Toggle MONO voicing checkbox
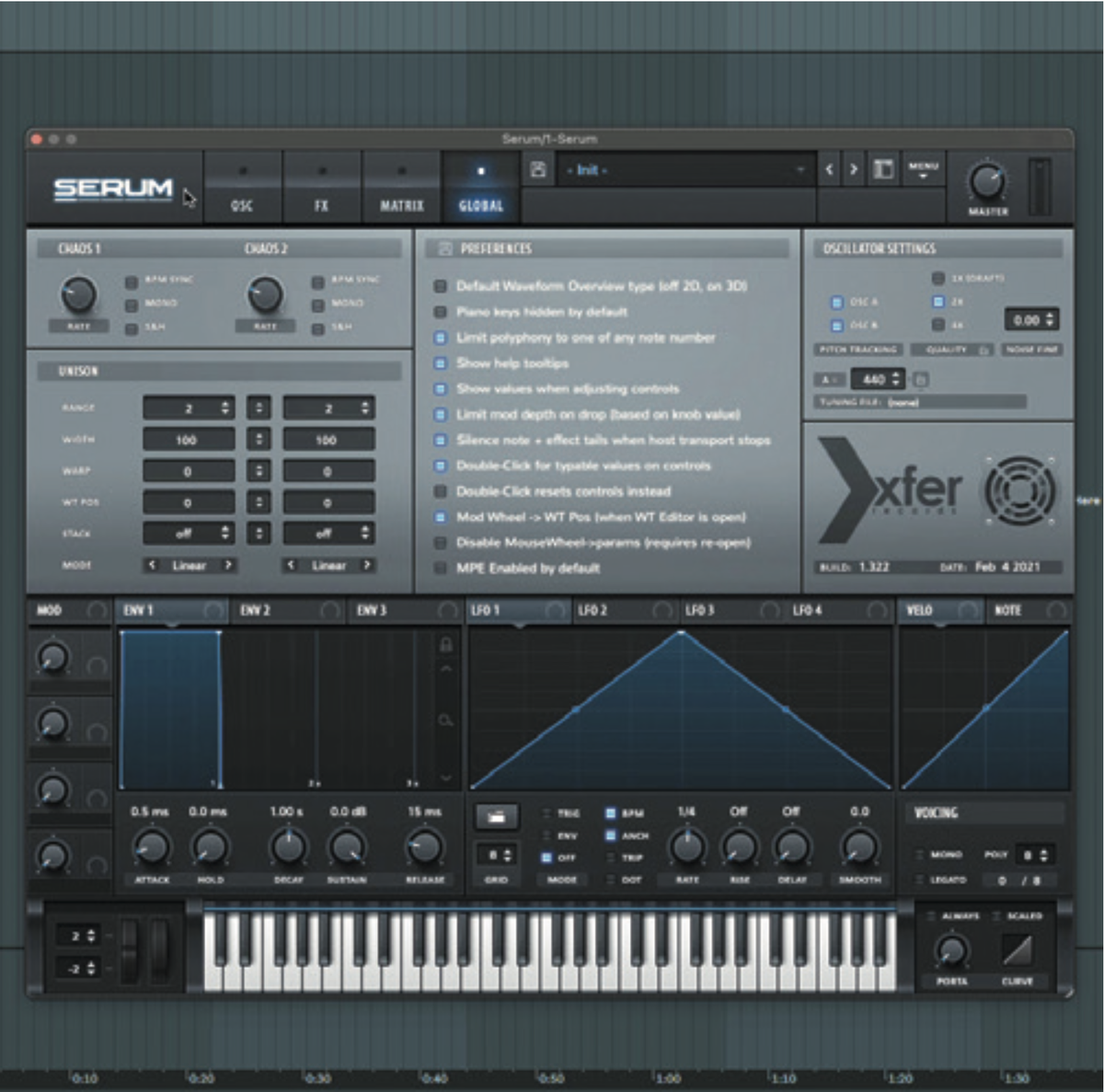This screenshot has height=1092, width=1104. pyautogui.click(x=920, y=855)
